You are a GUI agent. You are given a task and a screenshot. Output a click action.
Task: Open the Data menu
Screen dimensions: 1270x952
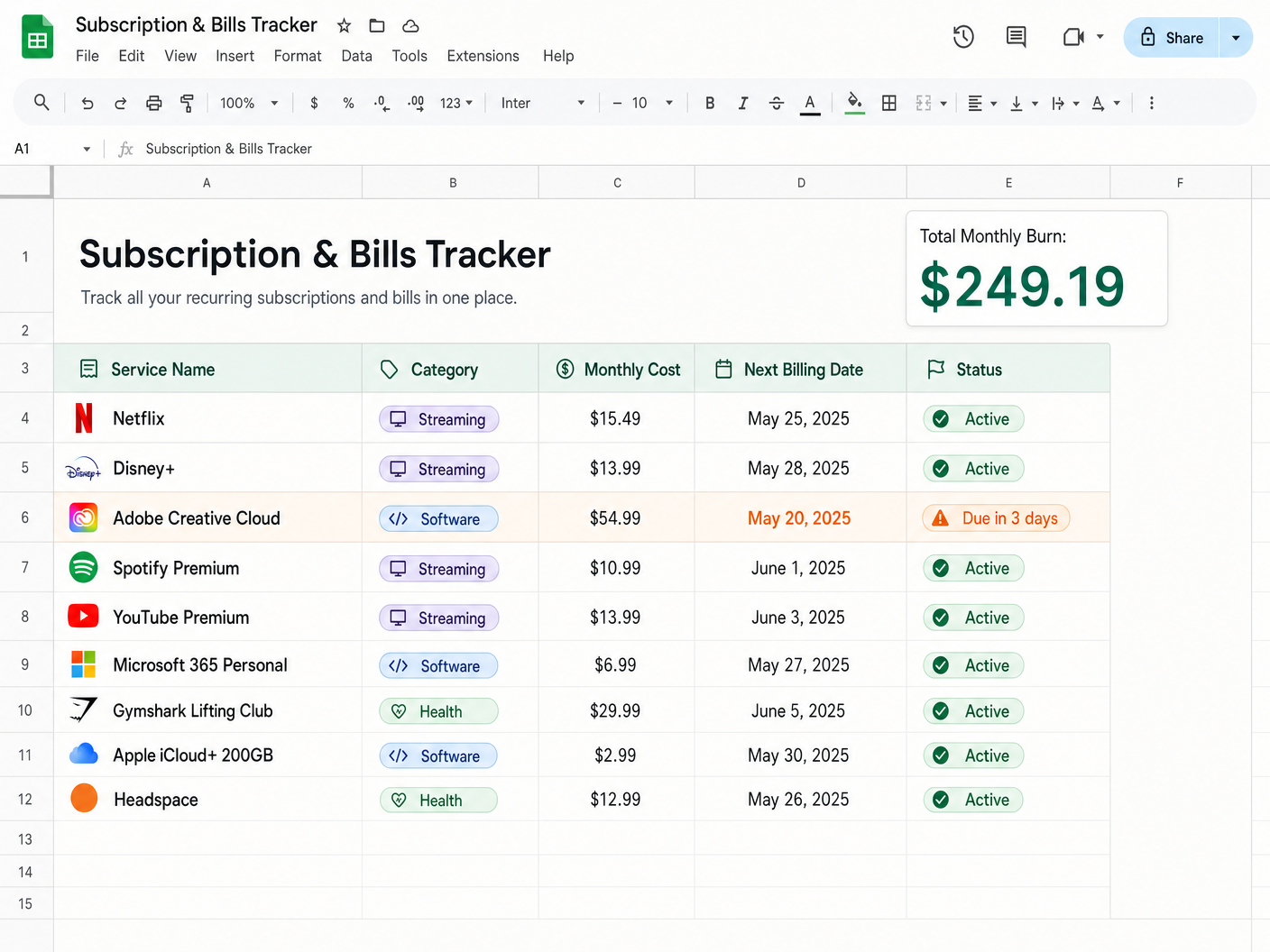[x=356, y=56]
